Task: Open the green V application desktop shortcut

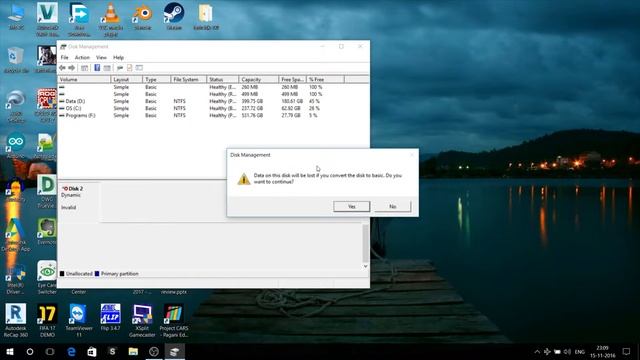Action: pyautogui.click(x=47, y=19)
